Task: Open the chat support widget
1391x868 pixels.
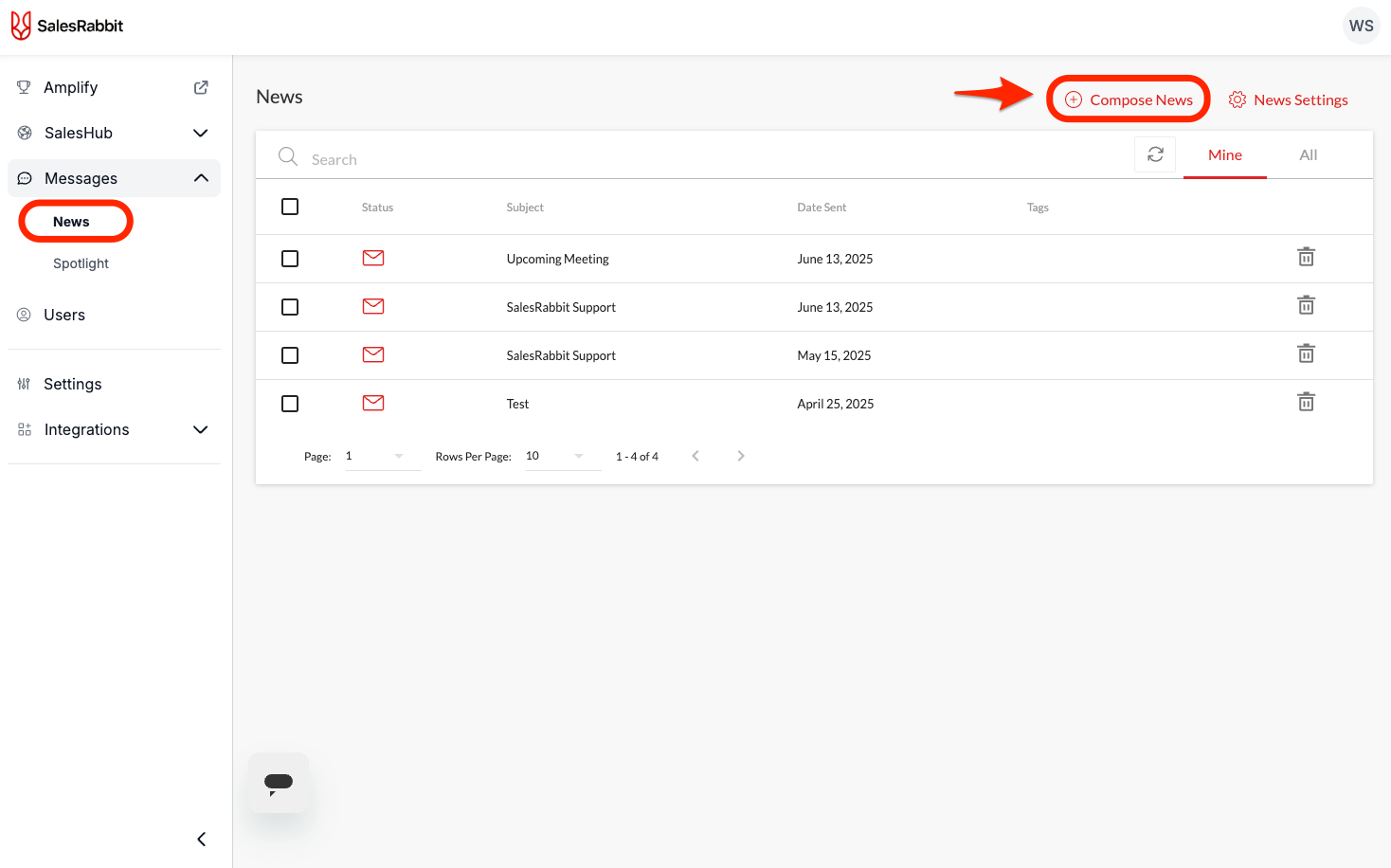Action: (279, 783)
